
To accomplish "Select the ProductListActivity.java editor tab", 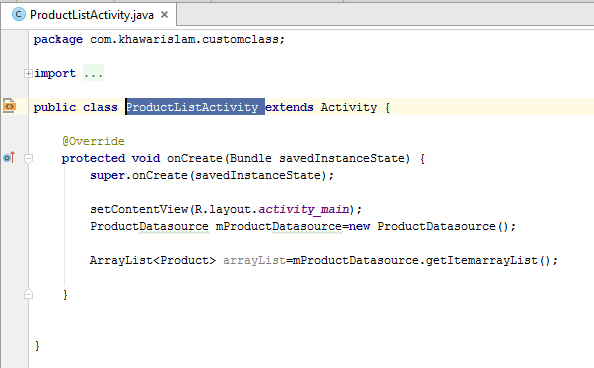I will coord(89,15).
